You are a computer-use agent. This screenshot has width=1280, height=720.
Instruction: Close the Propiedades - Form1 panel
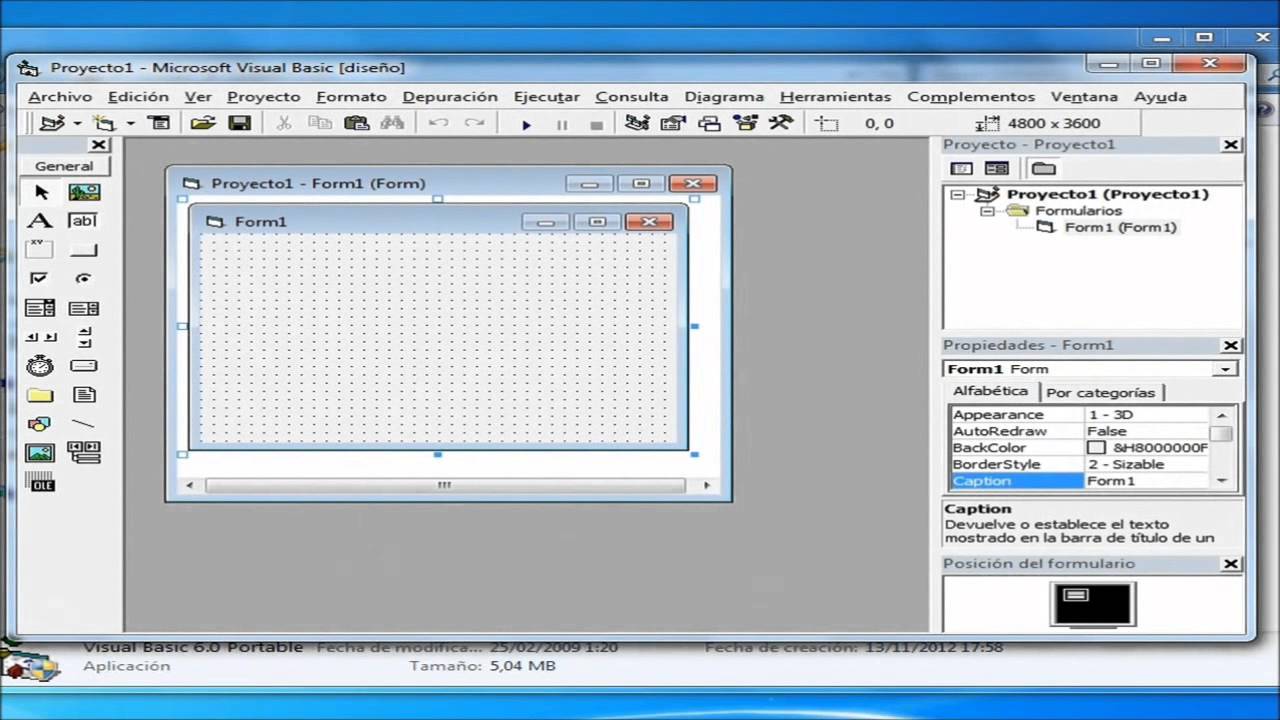(1231, 345)
